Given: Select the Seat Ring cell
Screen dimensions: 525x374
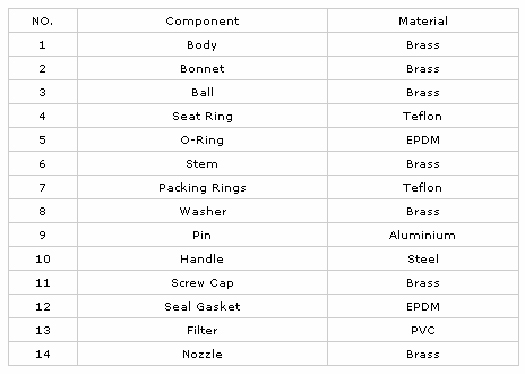Looking at the screenshot, I should [202, 116].
